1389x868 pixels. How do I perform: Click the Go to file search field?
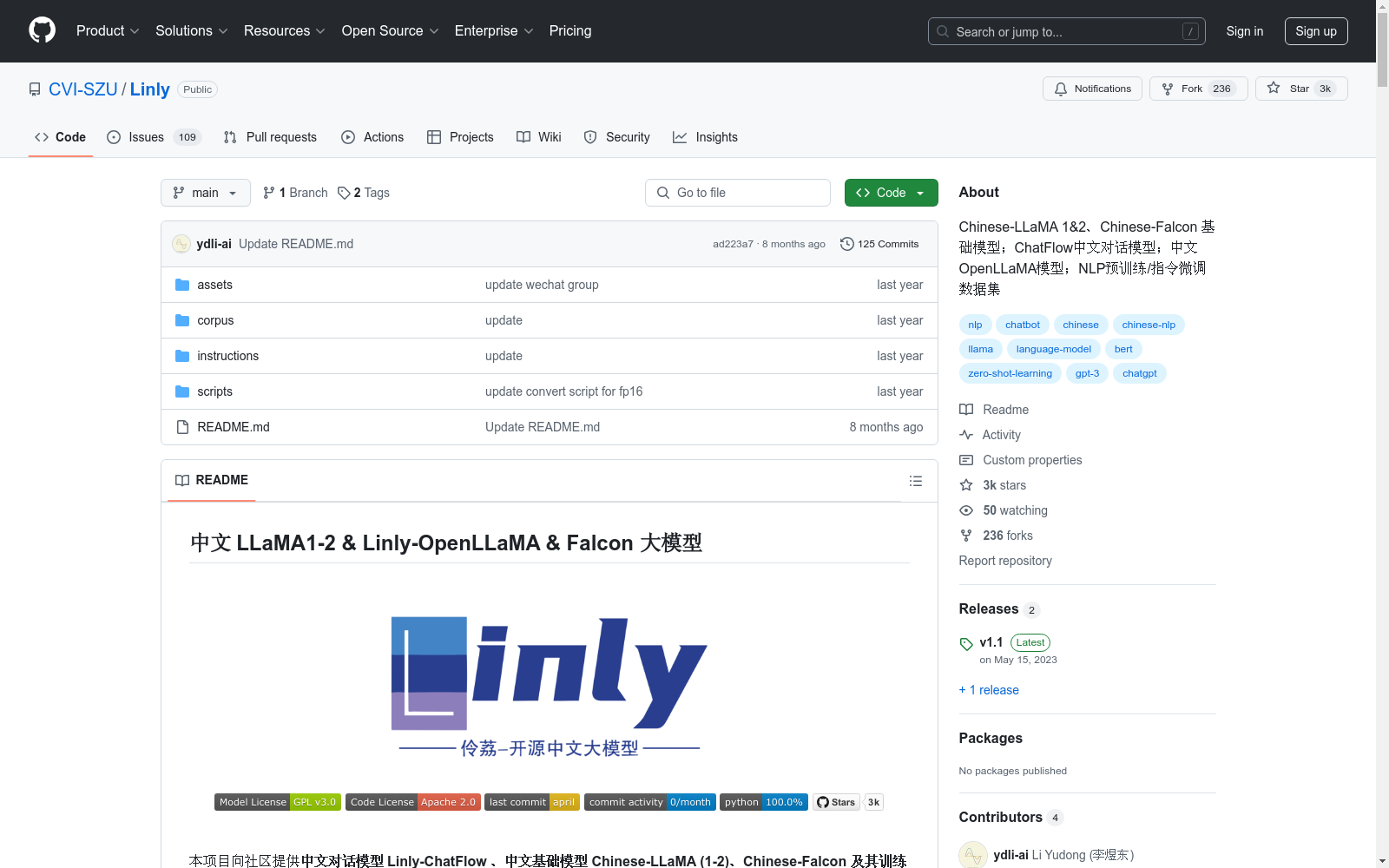pos(738,193)
